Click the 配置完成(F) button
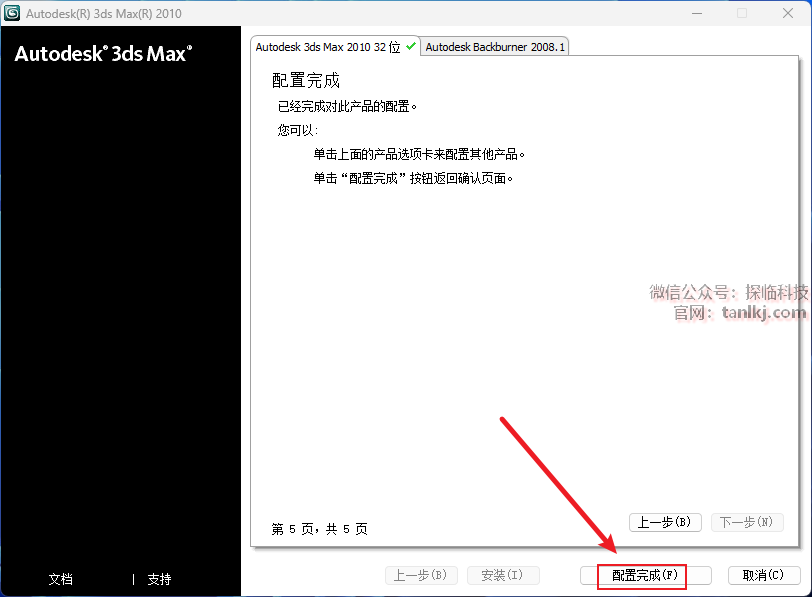Image resolution: width=812 pixels, height=597 pixels. (x=645, y=575)
